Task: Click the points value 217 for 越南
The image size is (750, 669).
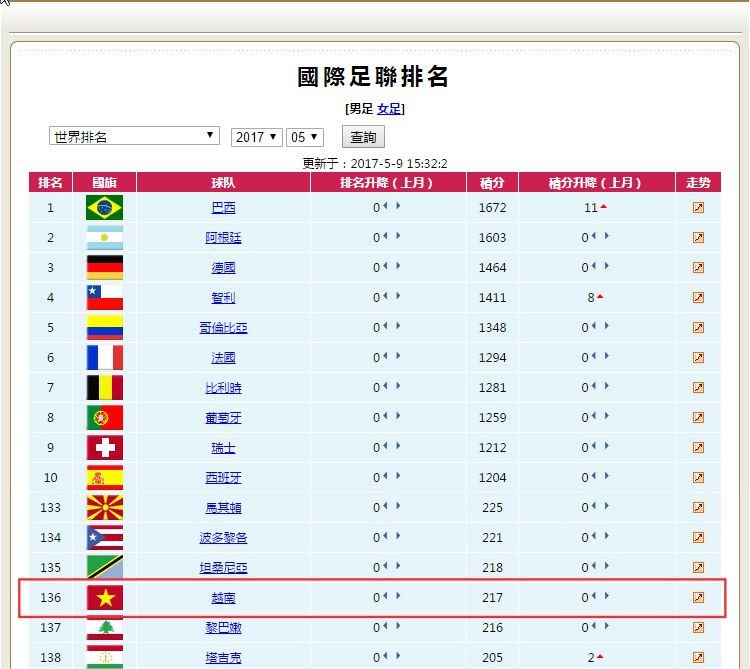Action: coord(492,598)
